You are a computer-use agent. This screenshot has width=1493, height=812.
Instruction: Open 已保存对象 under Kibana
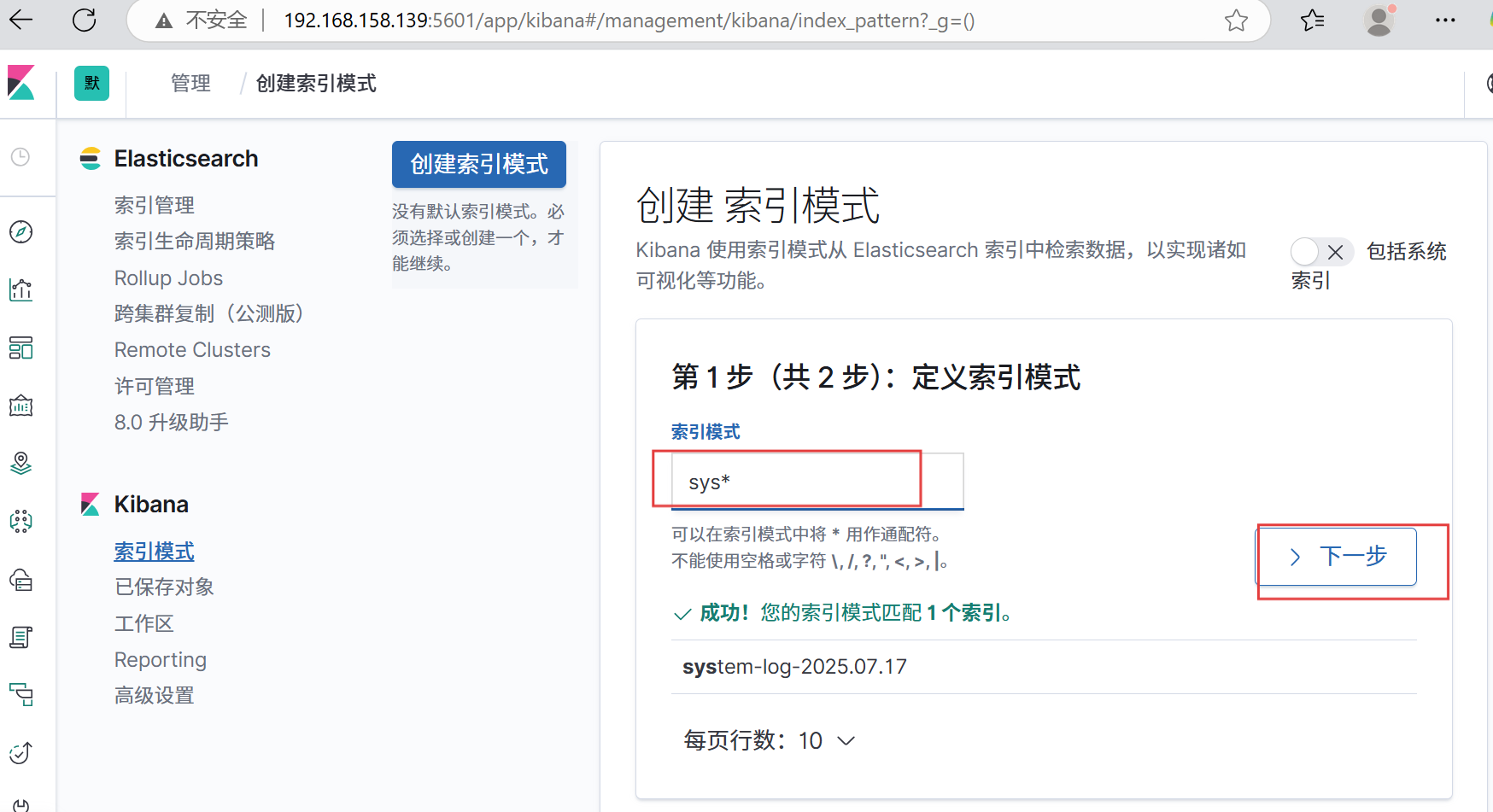(164, 587)
